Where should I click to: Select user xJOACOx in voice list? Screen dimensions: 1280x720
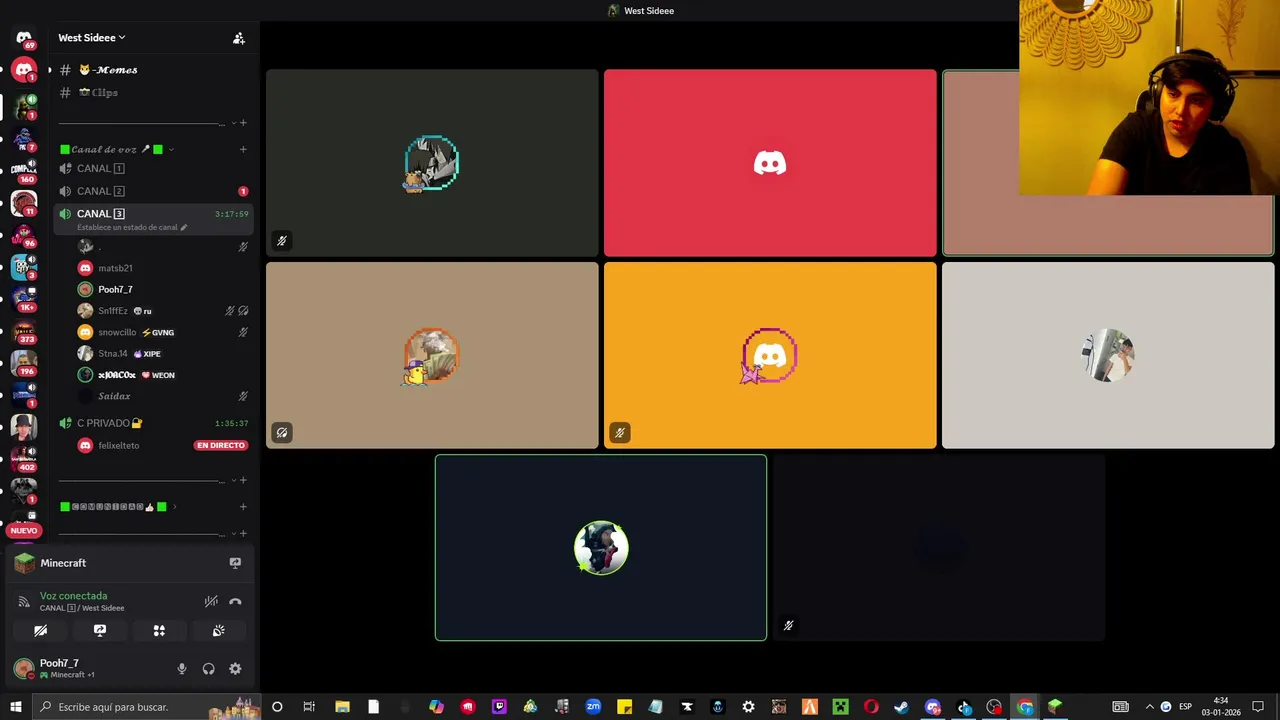(x=116, y=375)
